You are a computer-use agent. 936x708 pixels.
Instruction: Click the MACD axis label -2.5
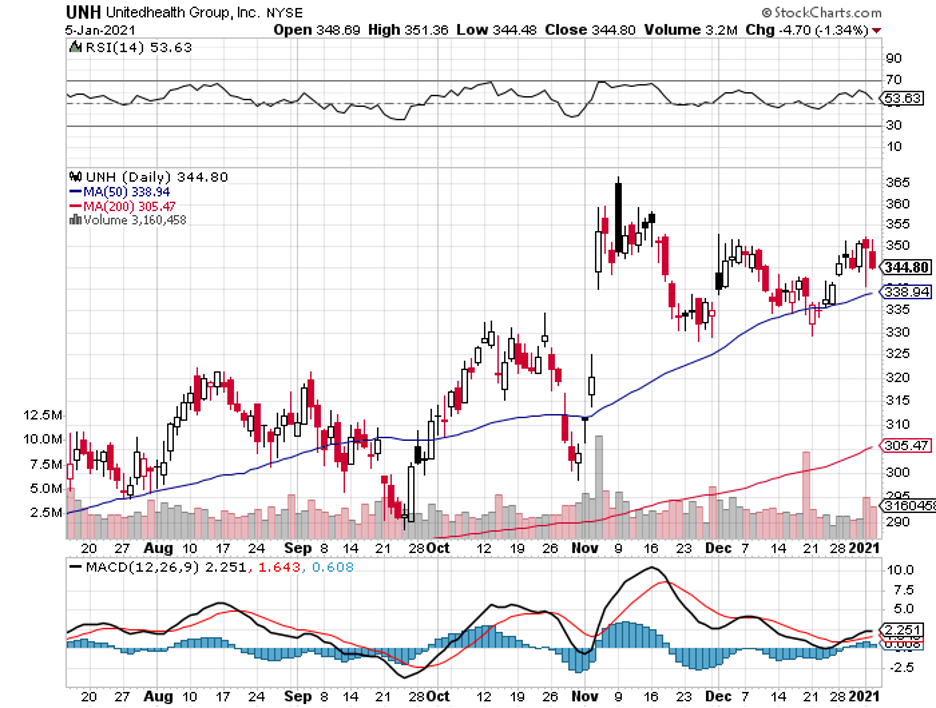click(x=899, y=667)
